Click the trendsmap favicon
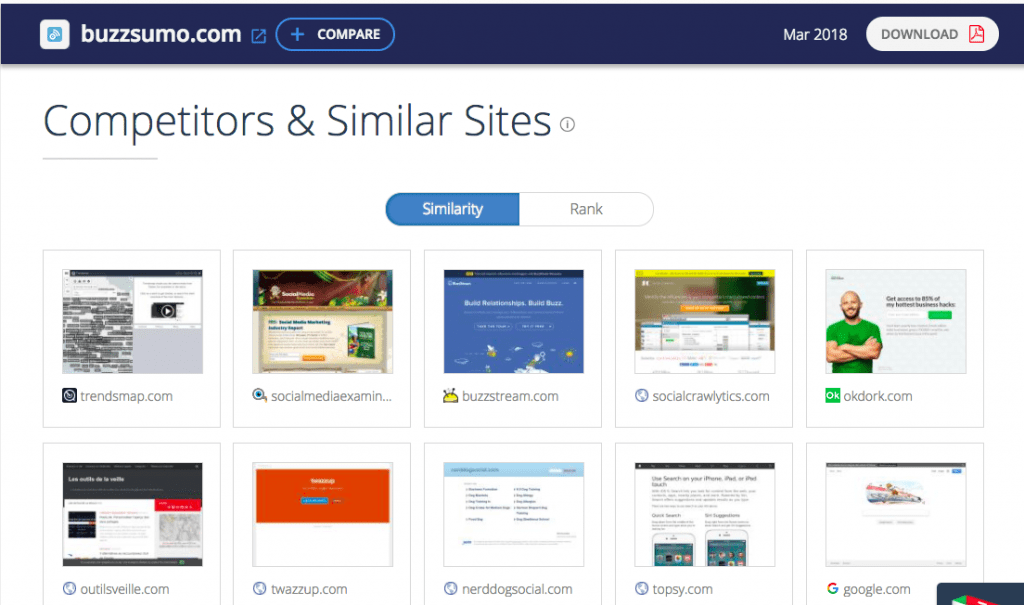Viewport: 1024px width, 605px height. 69,395
